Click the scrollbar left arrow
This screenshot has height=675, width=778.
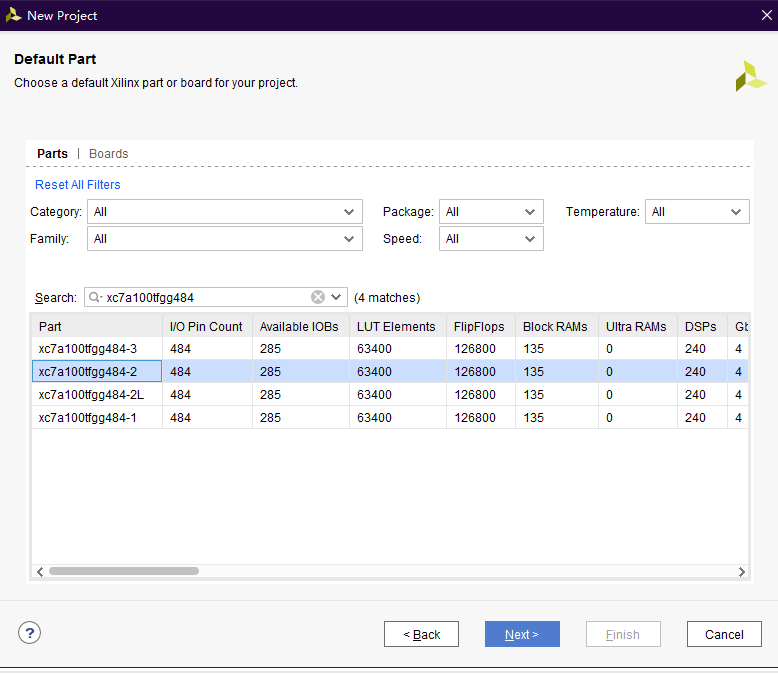40,572
